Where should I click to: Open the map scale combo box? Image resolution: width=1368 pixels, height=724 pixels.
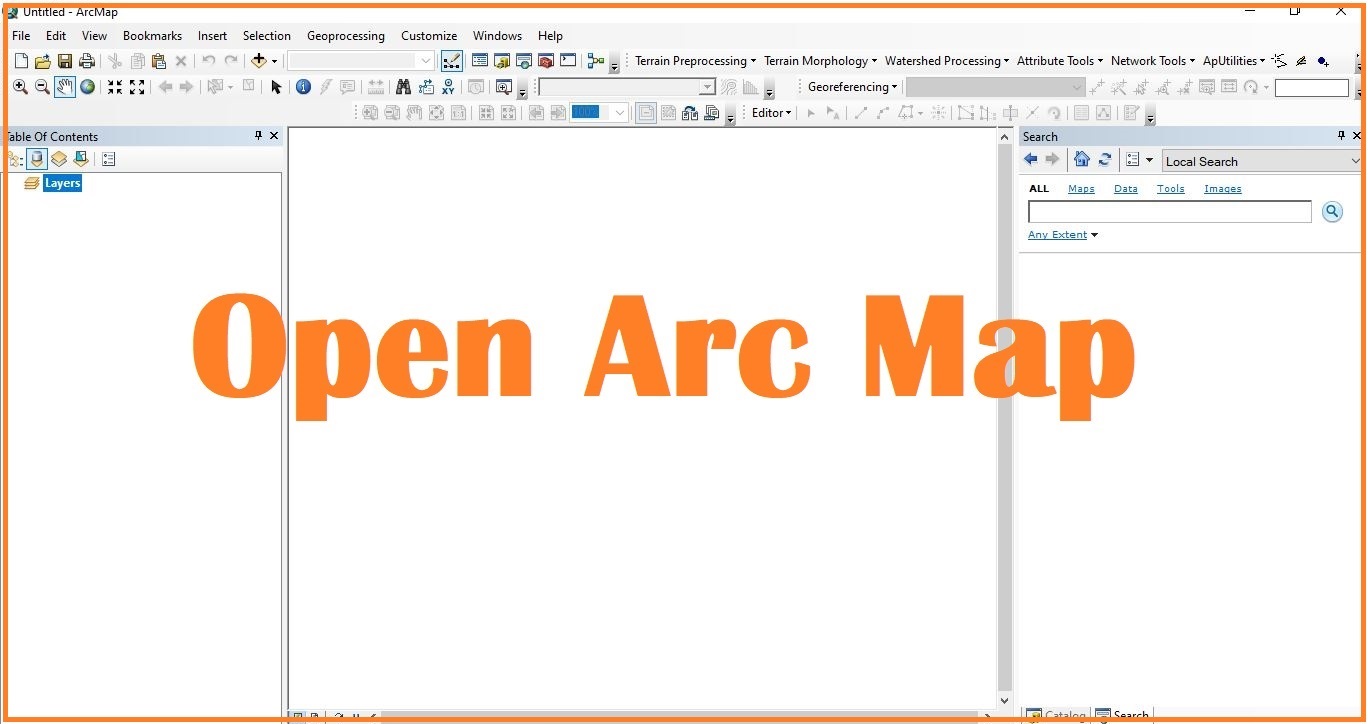pyautogui.click(x=361, y=61)
